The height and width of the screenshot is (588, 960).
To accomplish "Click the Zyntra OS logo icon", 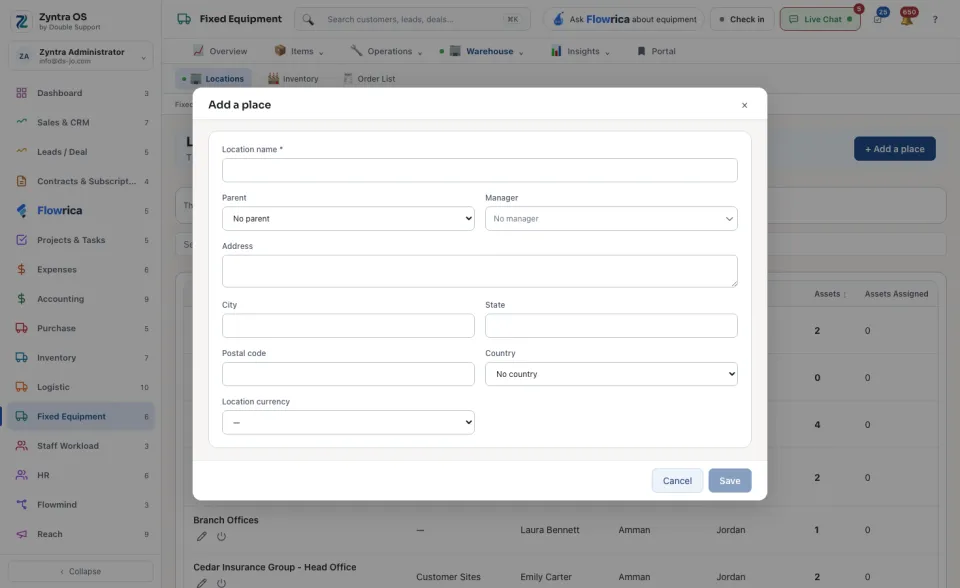I will [21, 21].
